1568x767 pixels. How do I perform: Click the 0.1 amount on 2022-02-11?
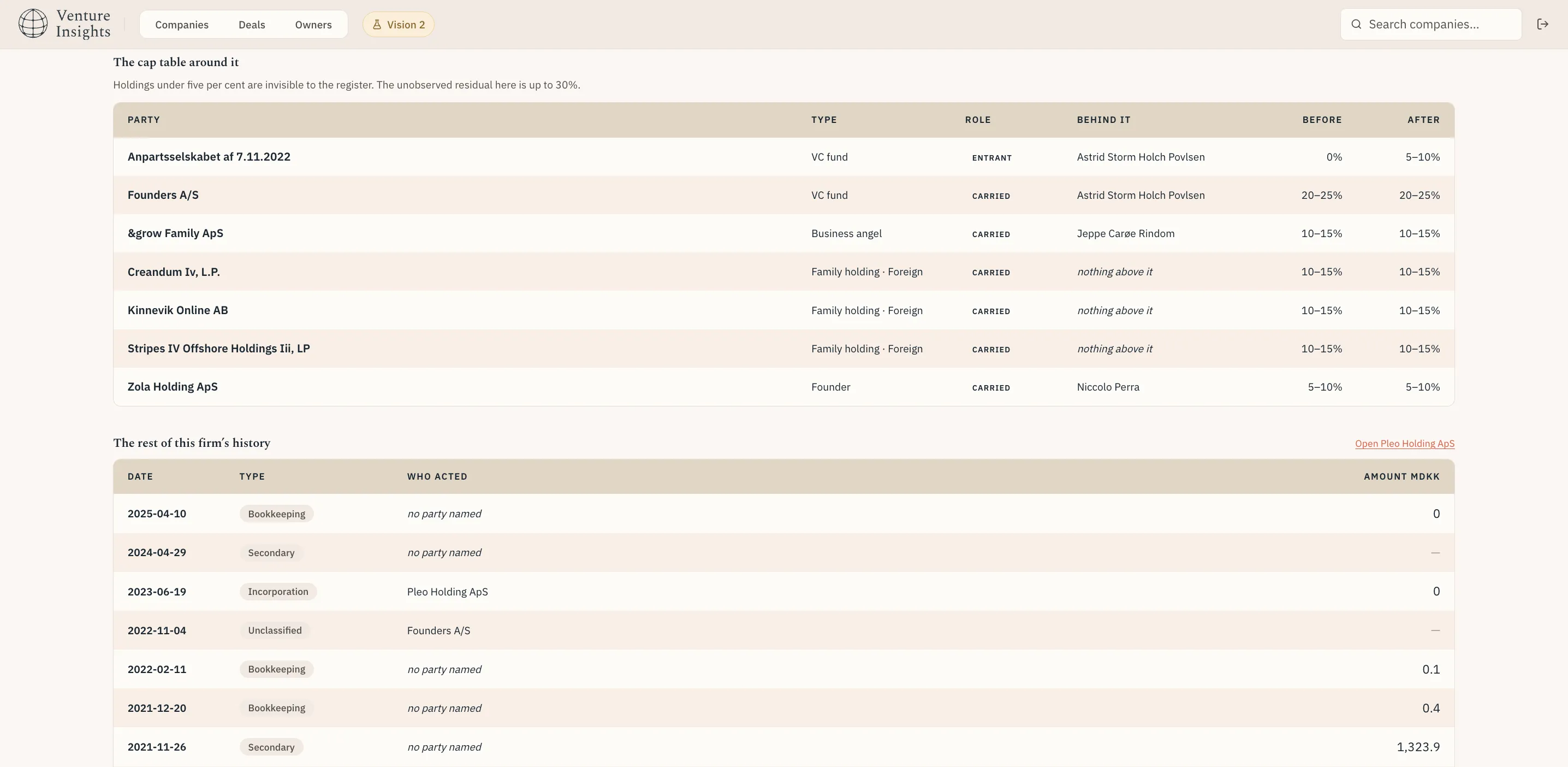coord(1430,669)
